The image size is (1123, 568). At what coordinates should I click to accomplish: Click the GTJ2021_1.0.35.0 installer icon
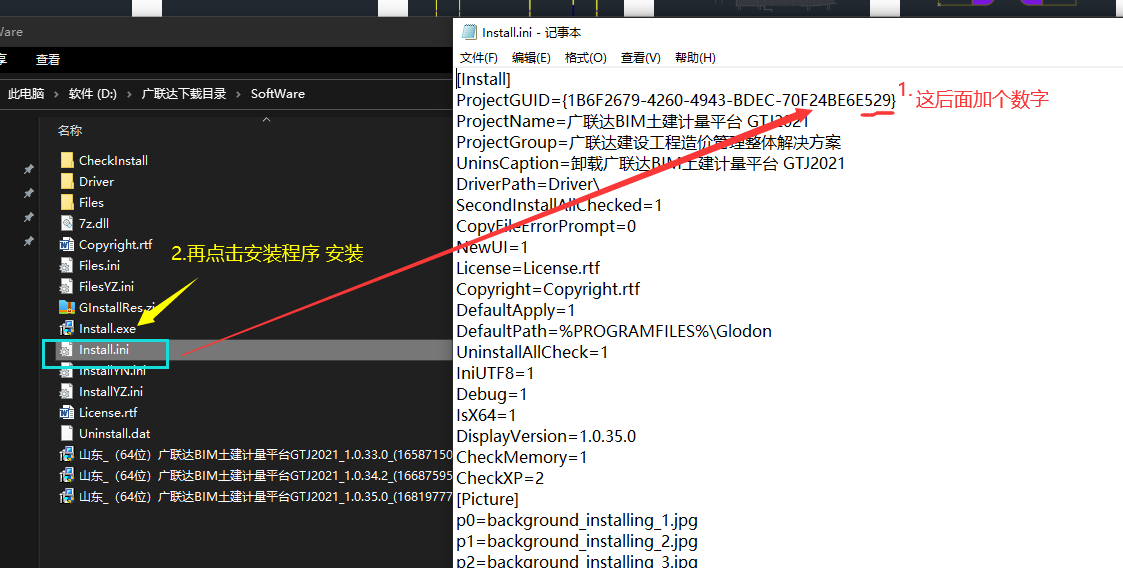click(x=67, y=496)
